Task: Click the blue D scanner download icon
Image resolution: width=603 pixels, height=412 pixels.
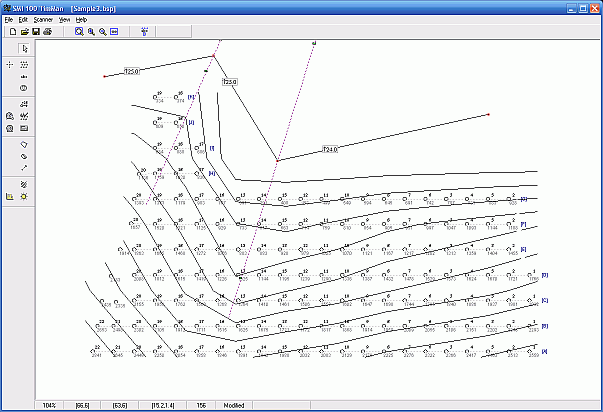Action: click(145, 32)
